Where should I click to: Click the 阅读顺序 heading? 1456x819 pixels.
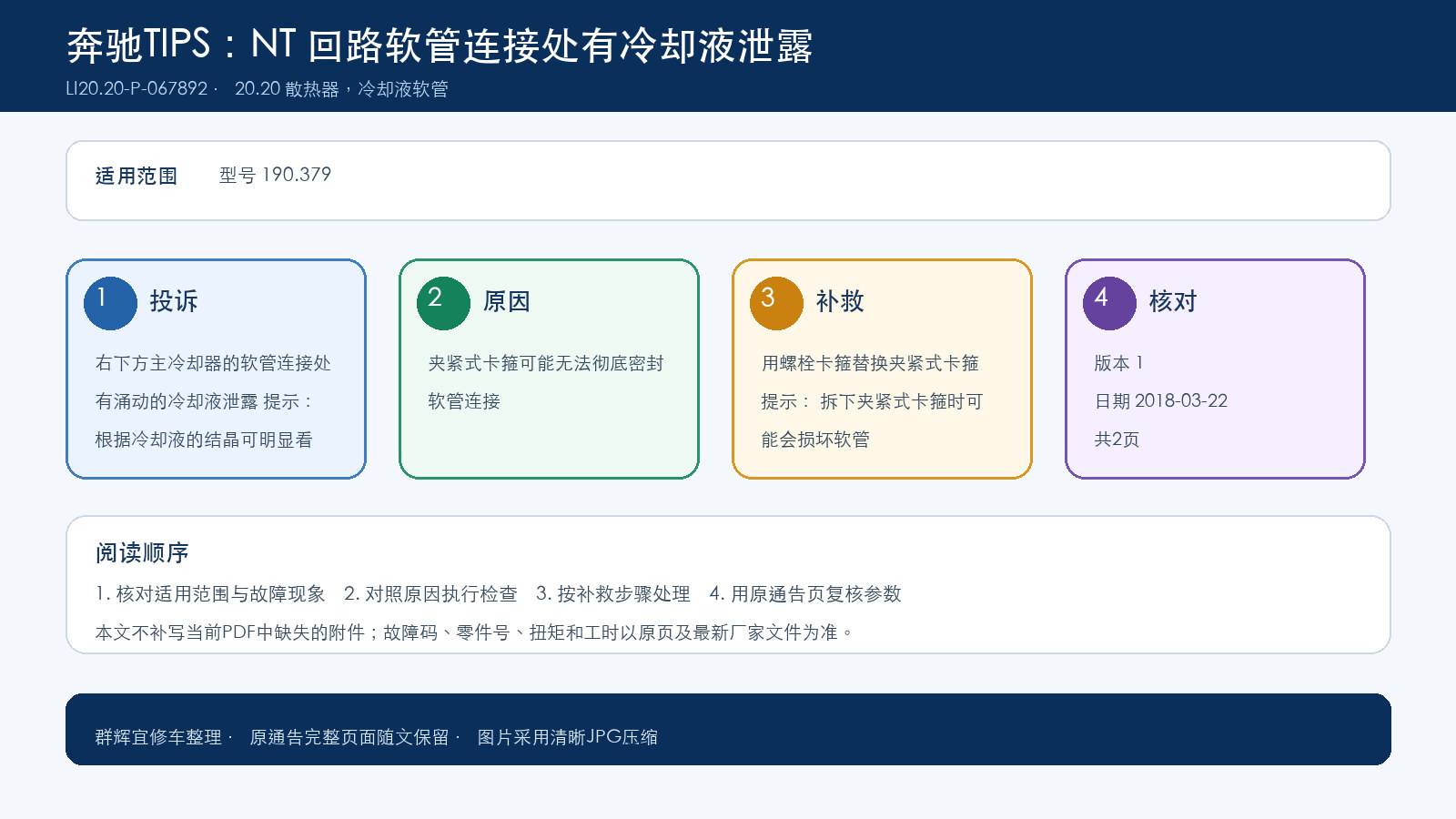(x=142, y=552)
